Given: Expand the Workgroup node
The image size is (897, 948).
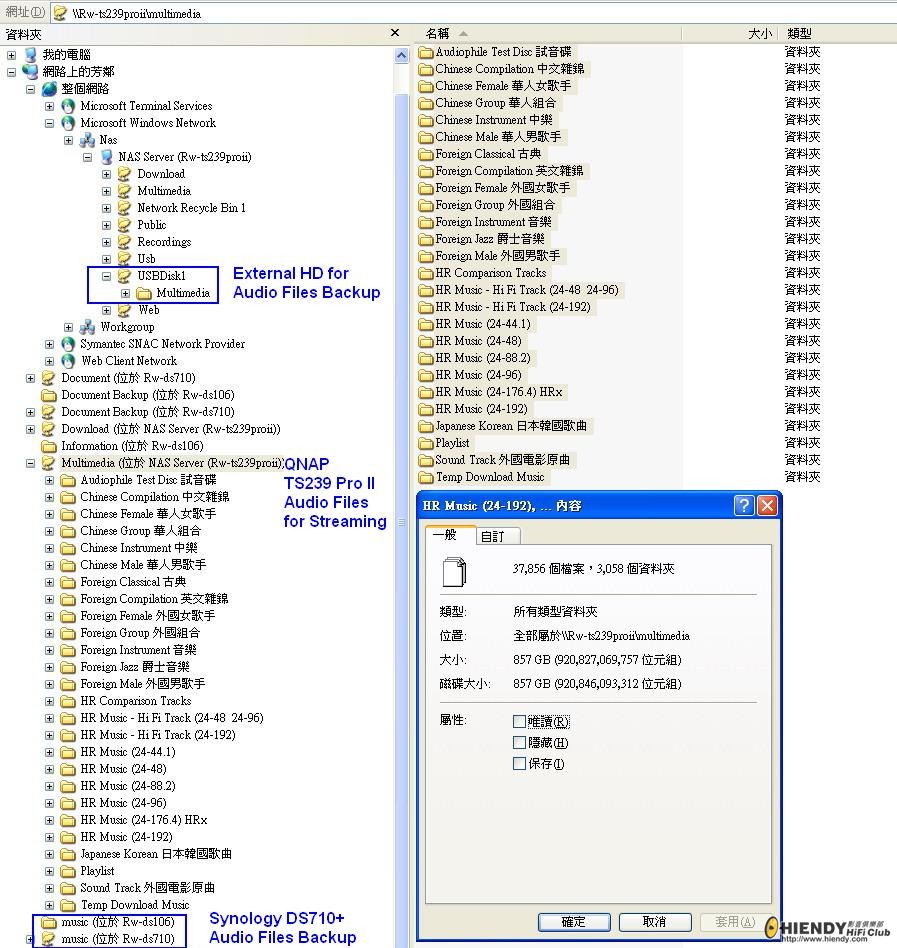Looking at the screenshot, I should (68, 327).
